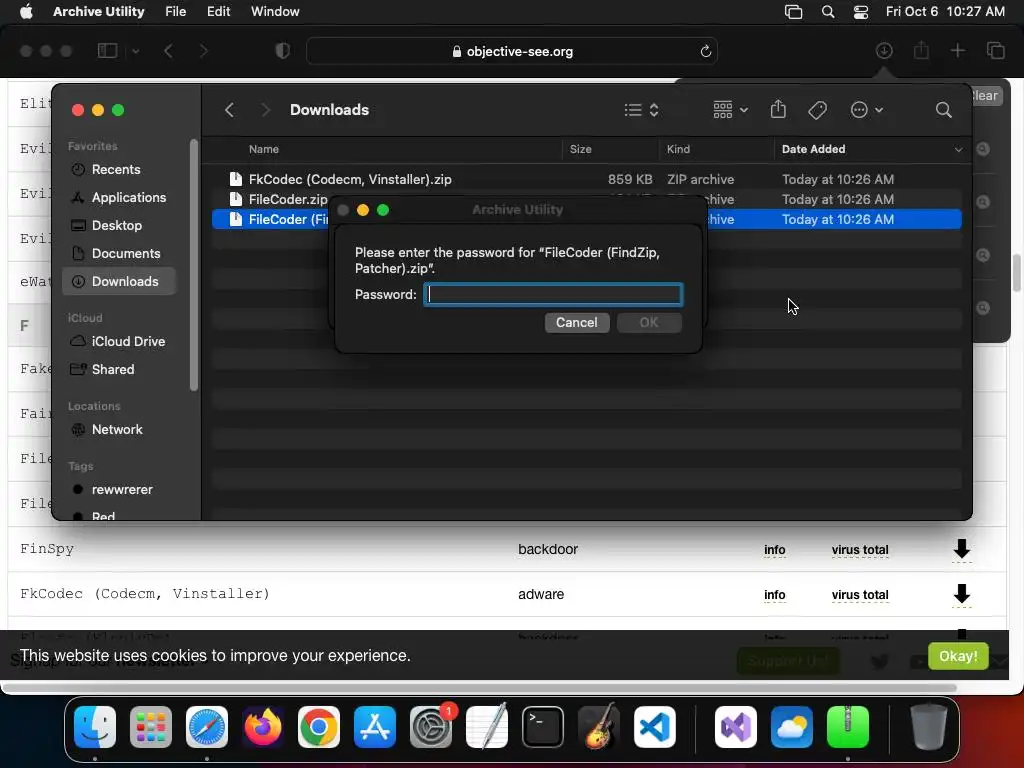Toggle Safari sidebar
The image size is (1024, 768).
pos(107,51)
